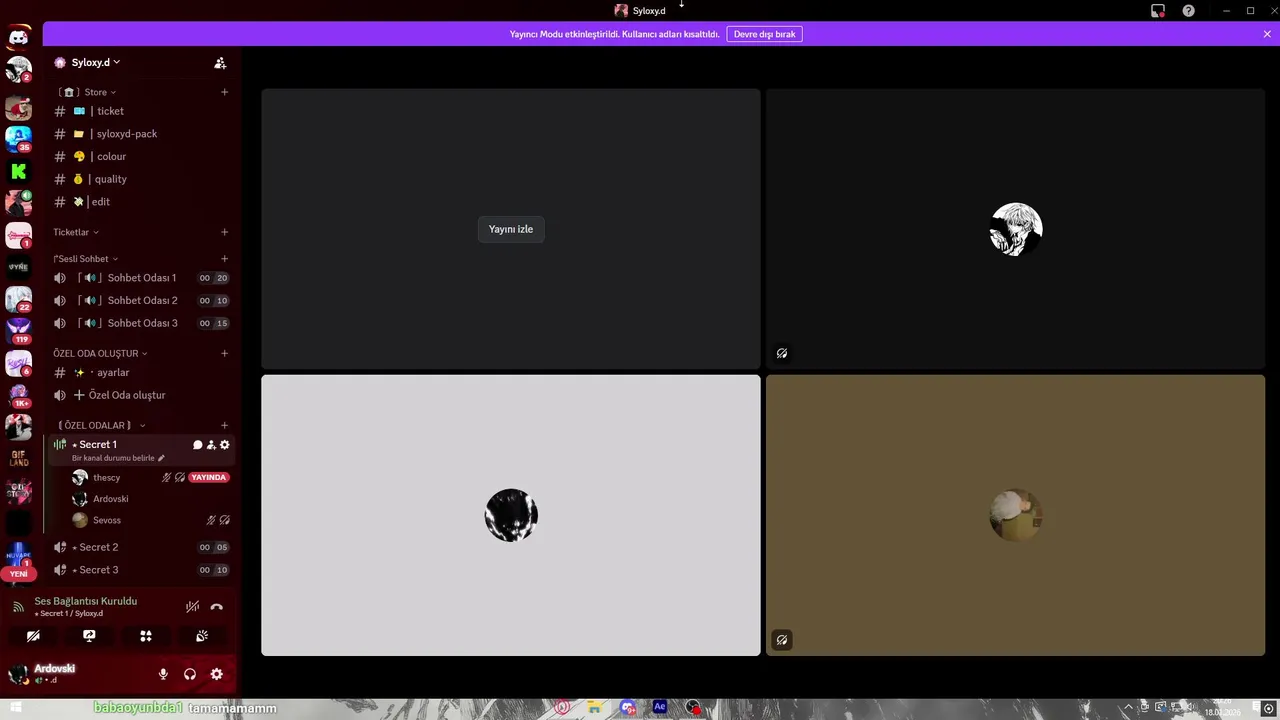Toggle noise suppression in the voice panel
1280x720 pixels.
point(192,607)
